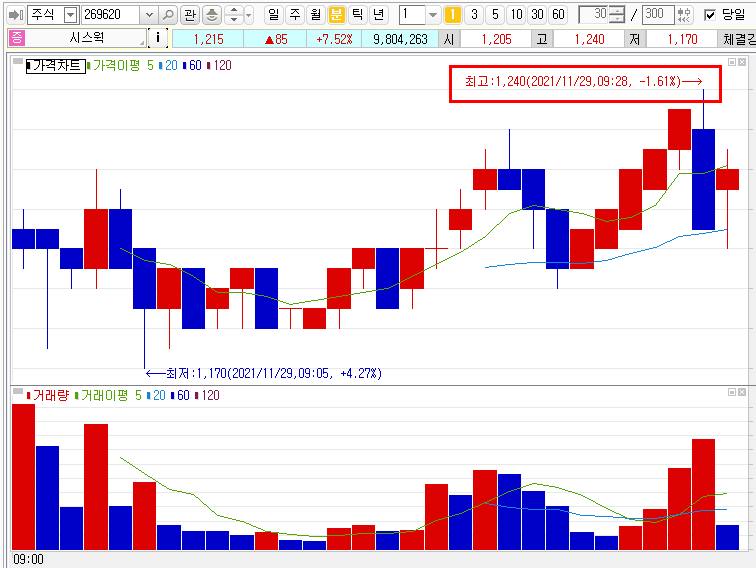Click the open price value 1,205
Image resolution: width=756 pixels, height=568 pixels.
(496, 39)
